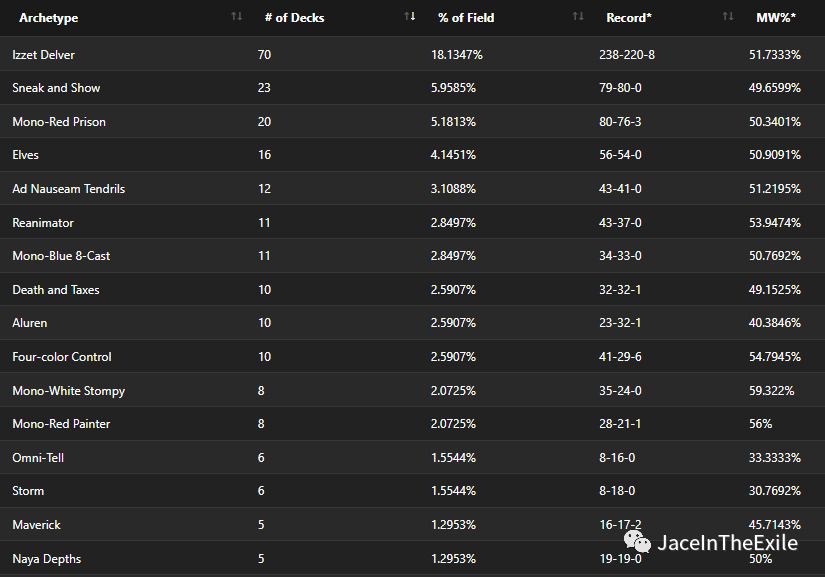The width and height of the screenshot is (825, 577).
Task: Click sort arrows icon beside Archetype header
Action: click(x=236, y=17)
